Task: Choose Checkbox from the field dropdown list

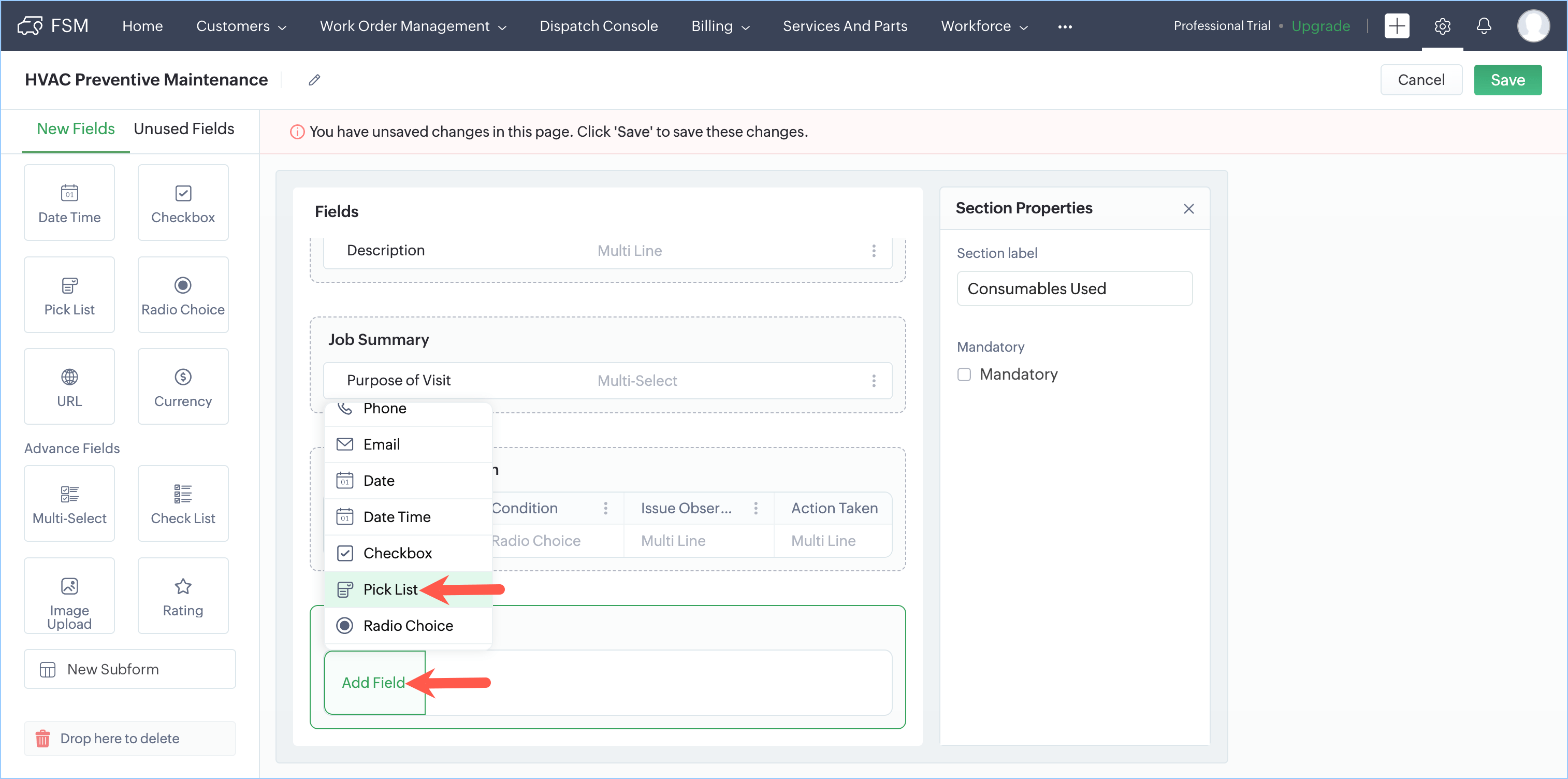Action: [x=398, y=553]
